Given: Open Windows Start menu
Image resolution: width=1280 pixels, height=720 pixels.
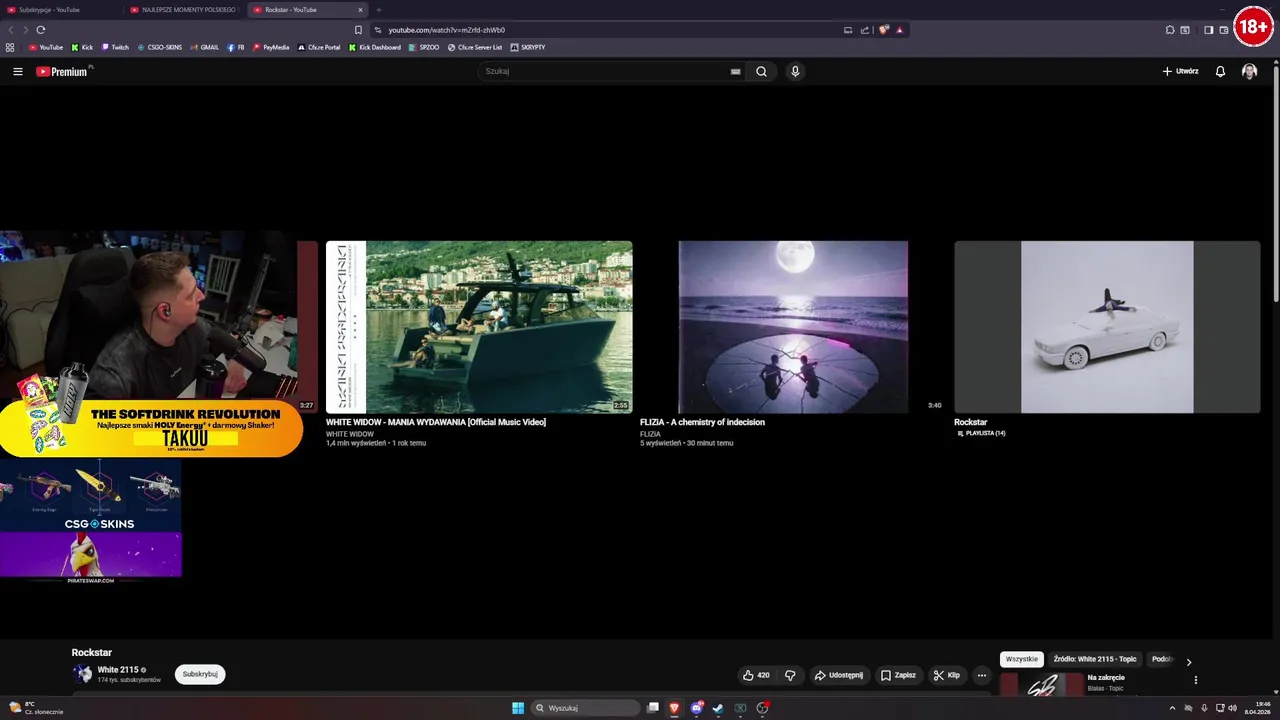Looking at the screenshot, I should pos(518,708).
